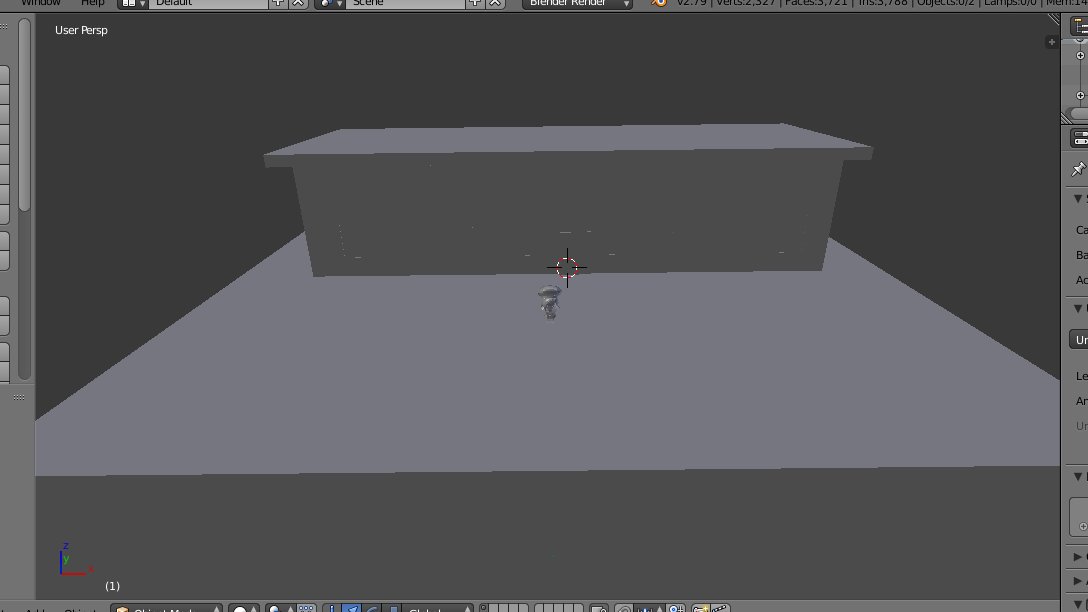Open viewport shading selector
1088x612 pixels.
[x=244, y=609]
